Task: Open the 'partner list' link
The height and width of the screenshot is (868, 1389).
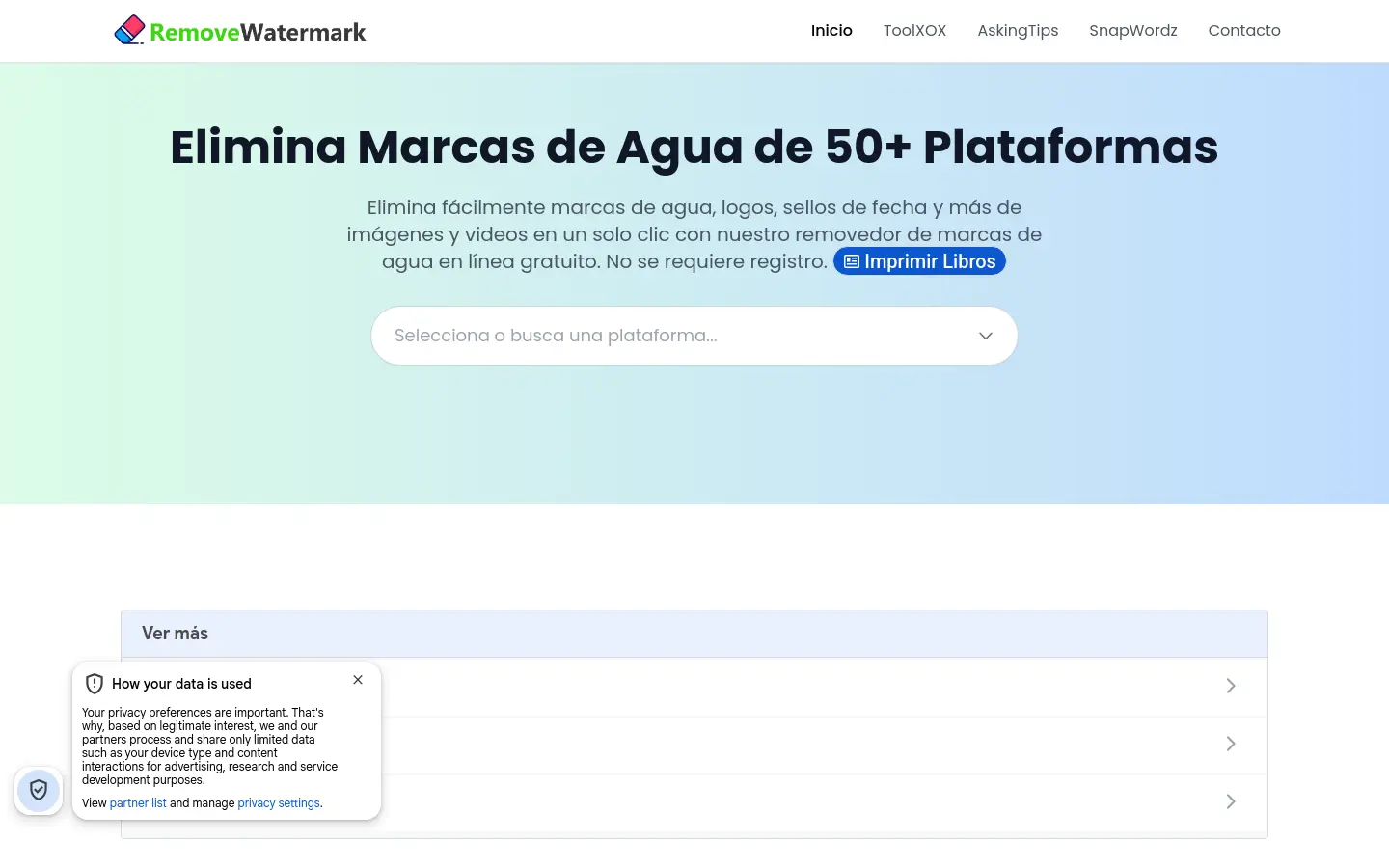Action: point(138,803)
